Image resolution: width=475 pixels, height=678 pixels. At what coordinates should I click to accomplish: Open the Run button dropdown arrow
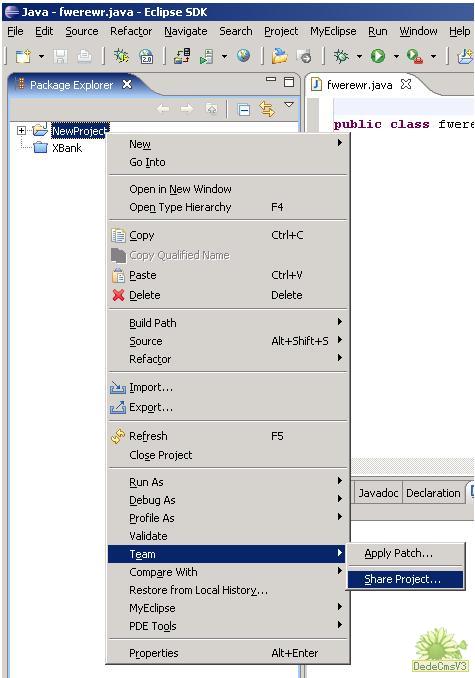pyautogui.click(x=396, y=56)
